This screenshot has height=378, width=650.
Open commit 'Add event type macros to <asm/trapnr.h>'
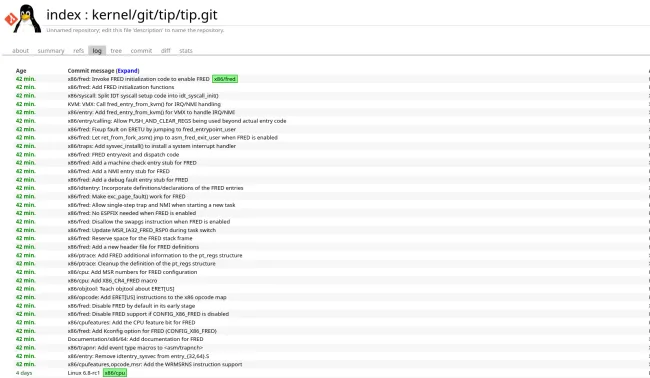coord(135,348)
